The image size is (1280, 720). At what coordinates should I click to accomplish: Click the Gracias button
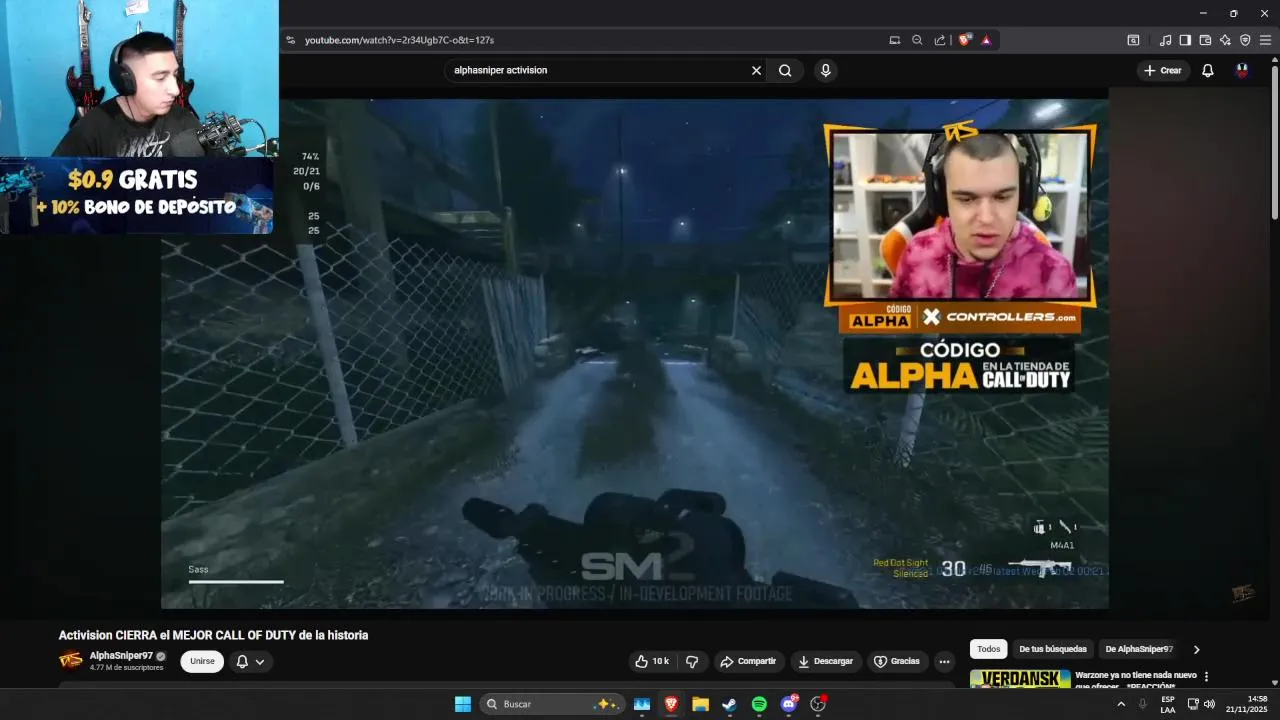pos(897,661)
